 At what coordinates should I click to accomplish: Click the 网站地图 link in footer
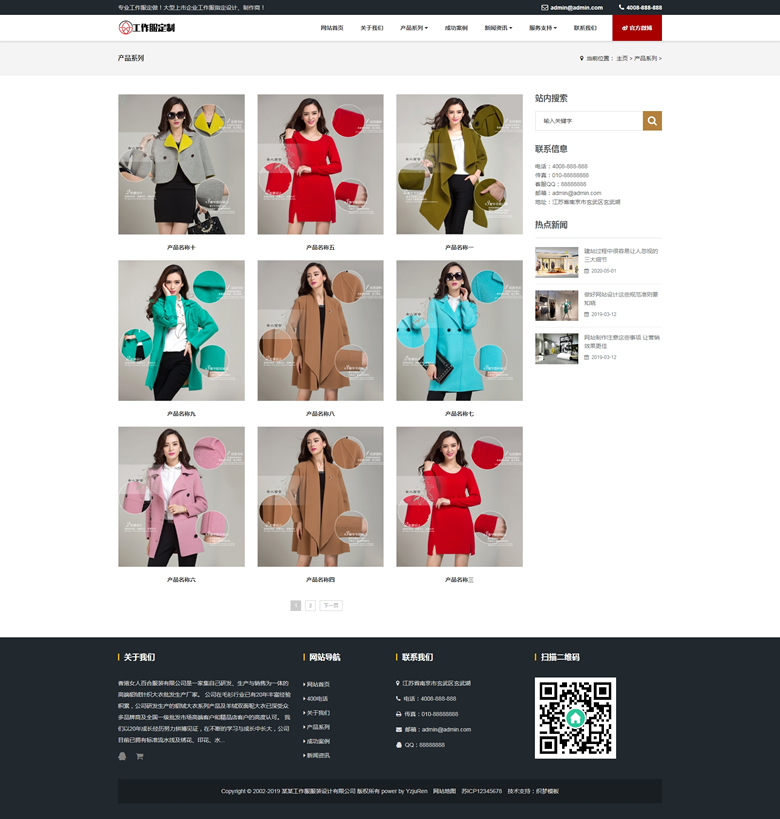(445, 791)
